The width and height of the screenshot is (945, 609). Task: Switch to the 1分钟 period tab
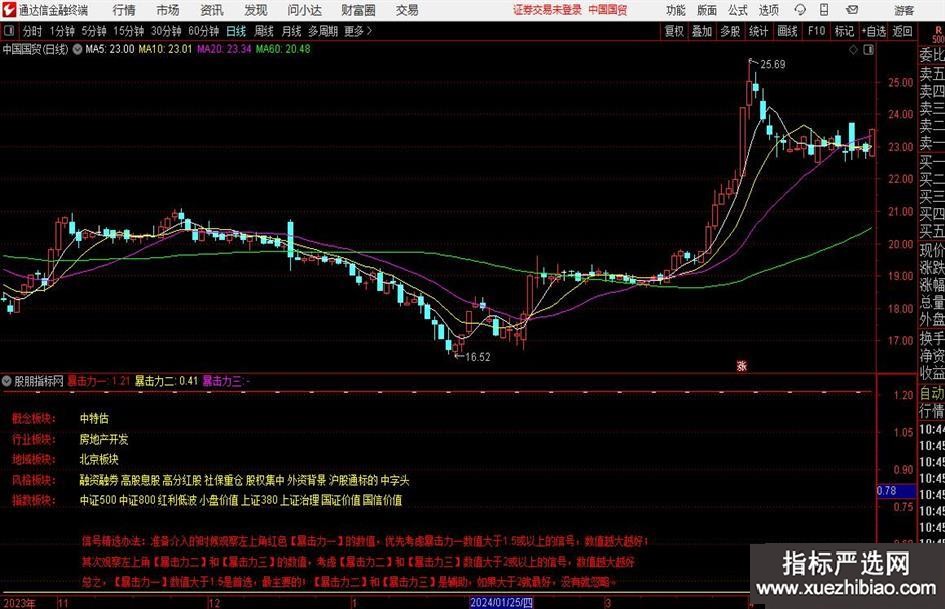tap(62, 31)
